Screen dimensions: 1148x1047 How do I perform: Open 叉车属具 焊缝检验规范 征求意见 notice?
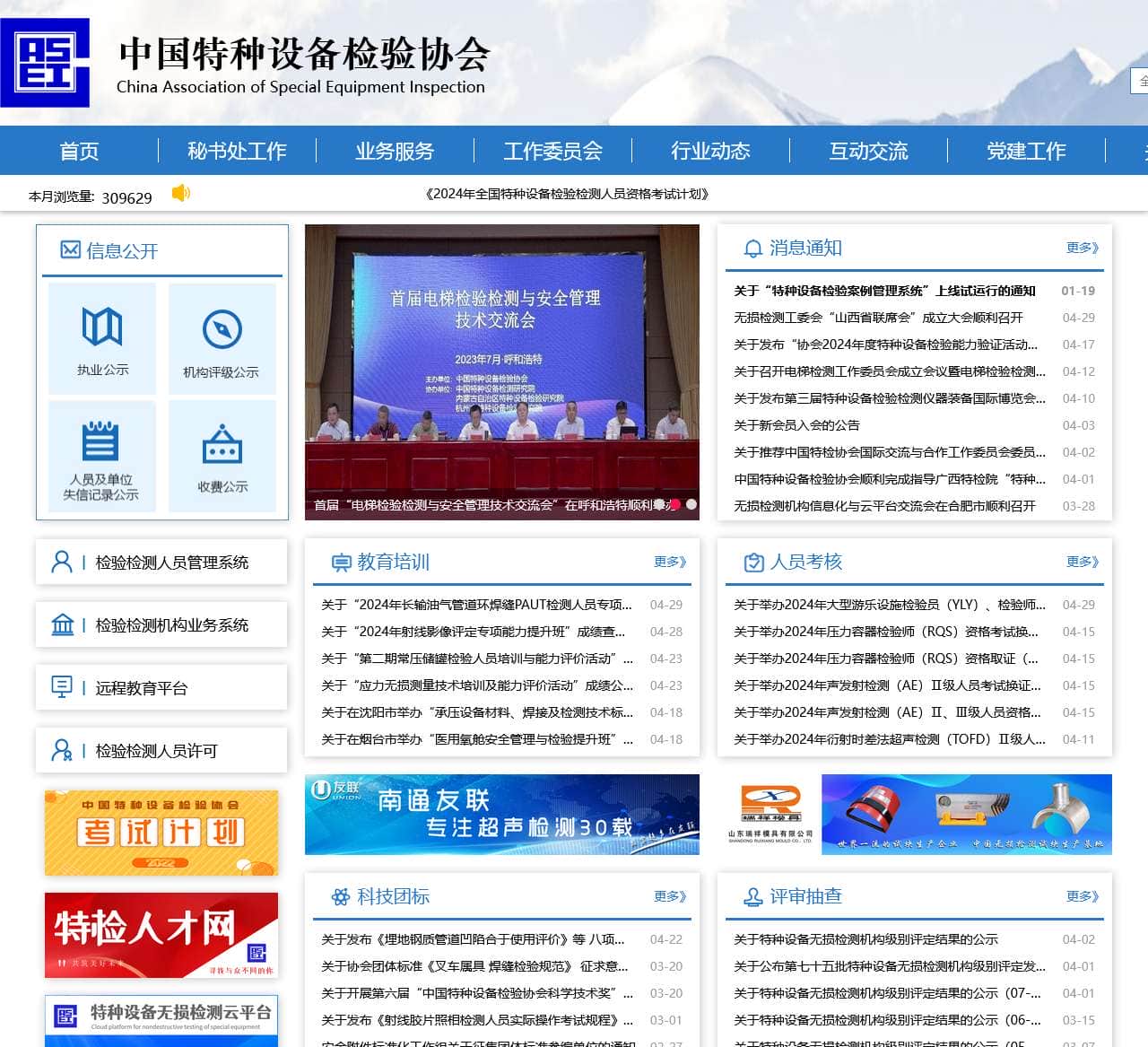point(475,966)
